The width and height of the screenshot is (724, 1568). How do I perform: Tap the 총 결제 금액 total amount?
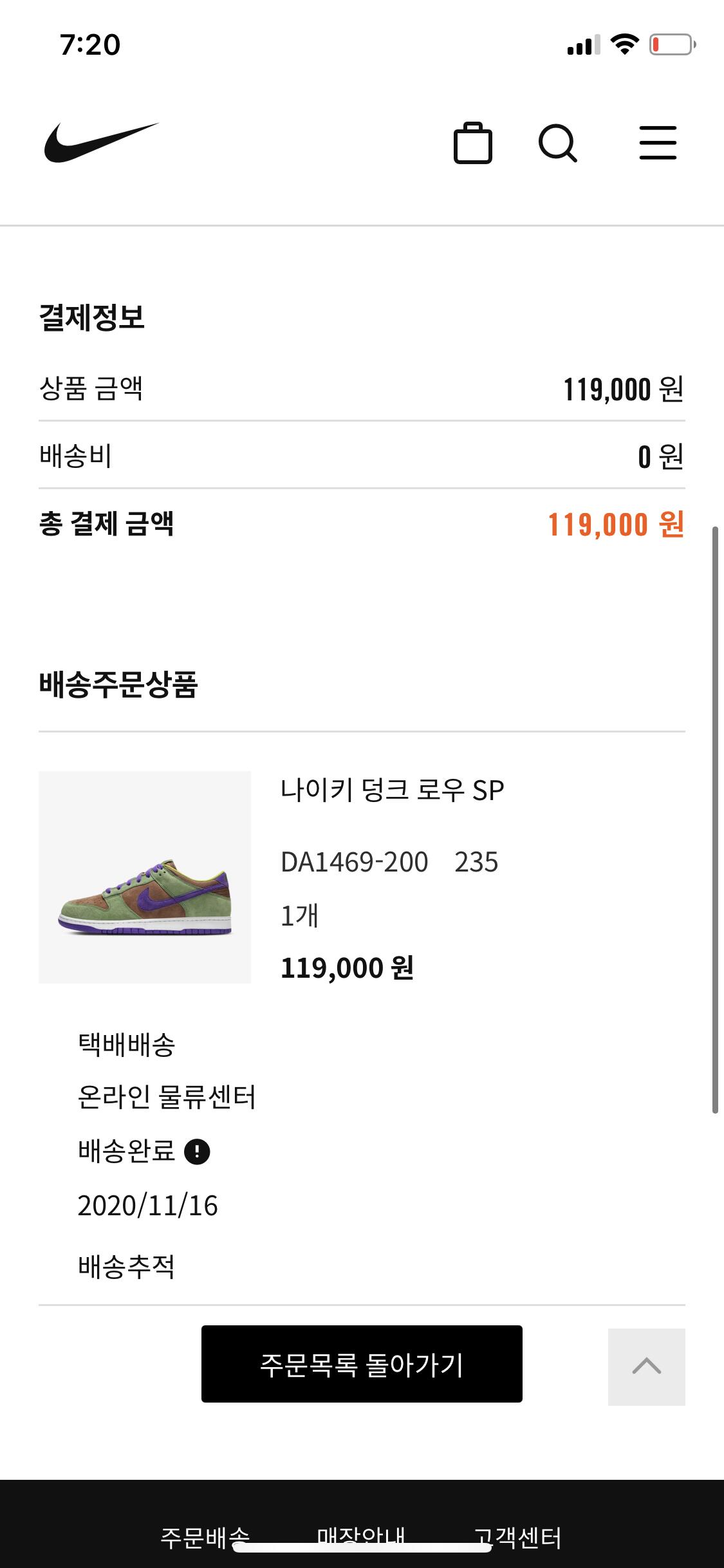[615, 524]
